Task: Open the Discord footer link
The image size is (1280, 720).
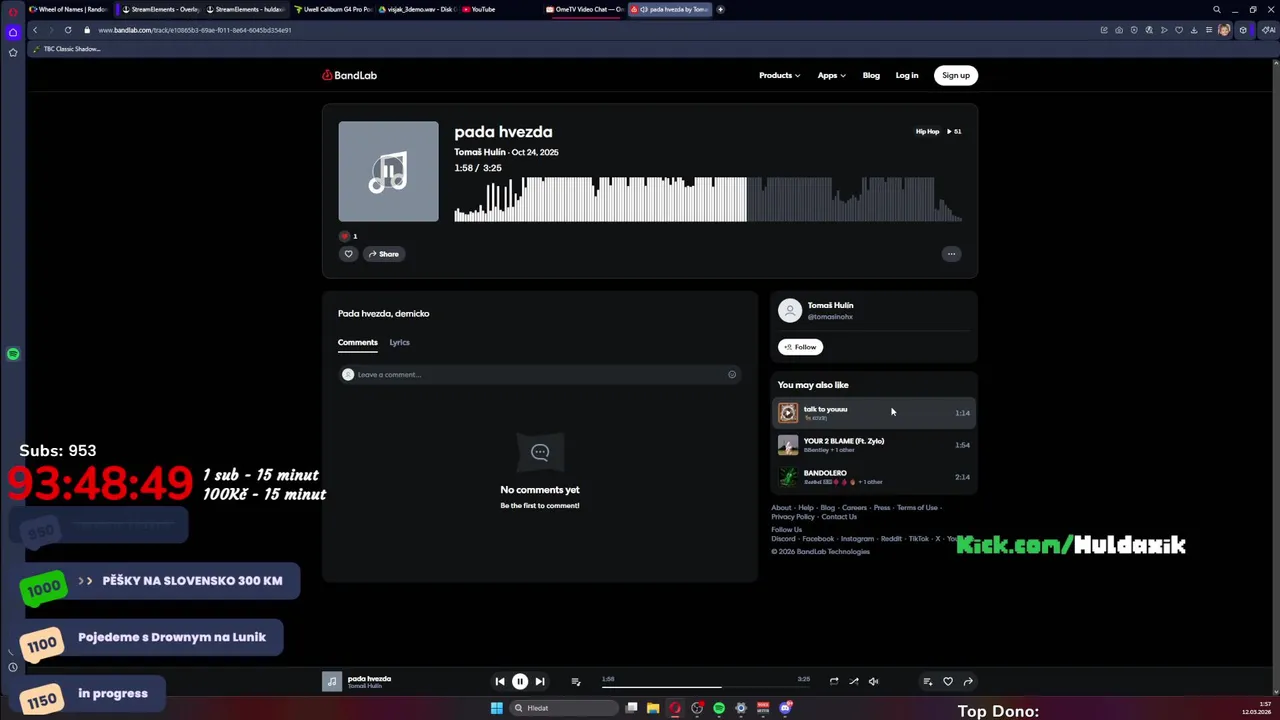Action: click(x=783, y=539)
